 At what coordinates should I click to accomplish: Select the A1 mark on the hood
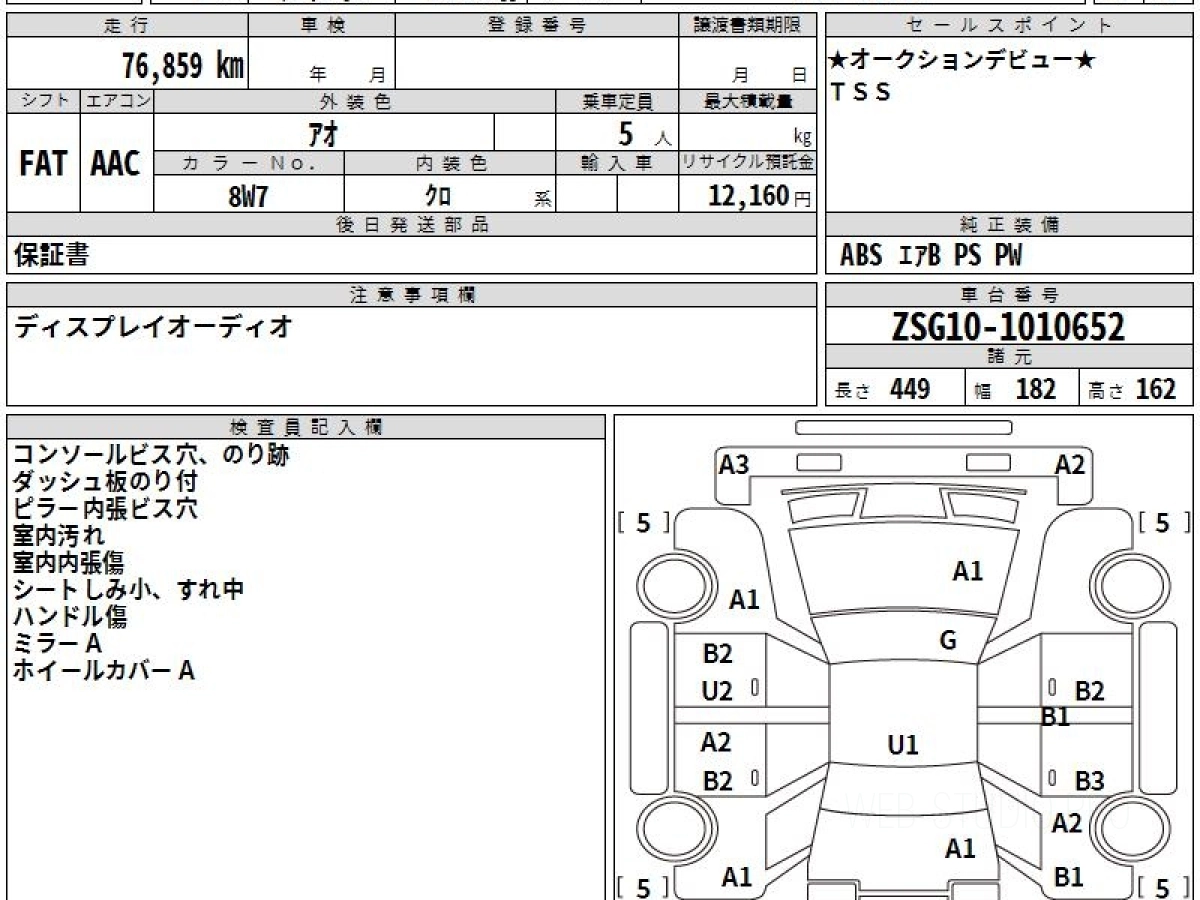[x=967, y=571]
